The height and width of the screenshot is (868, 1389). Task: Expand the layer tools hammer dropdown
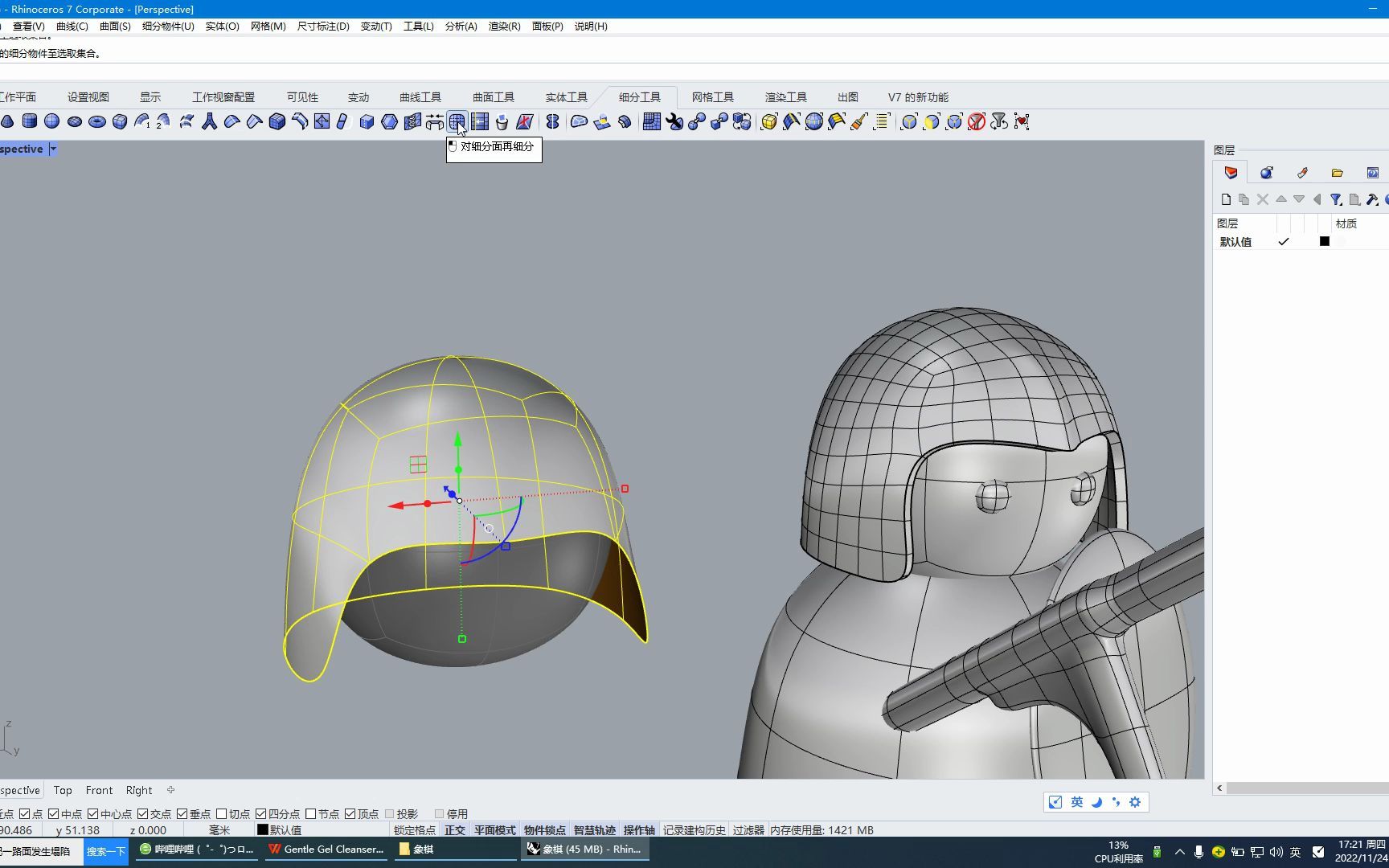pyautogui.click(x=1373, y=199)
